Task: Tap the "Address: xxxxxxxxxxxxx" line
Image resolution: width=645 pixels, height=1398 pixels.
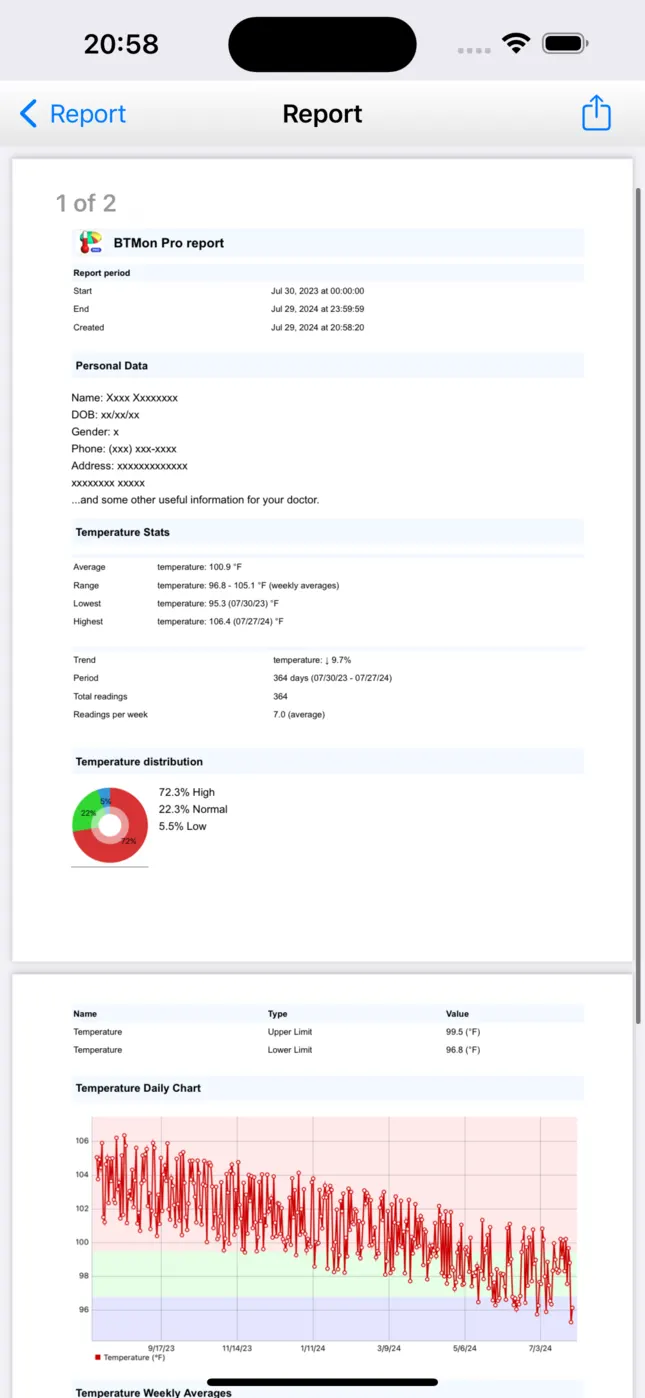Action: pos(130,466)
